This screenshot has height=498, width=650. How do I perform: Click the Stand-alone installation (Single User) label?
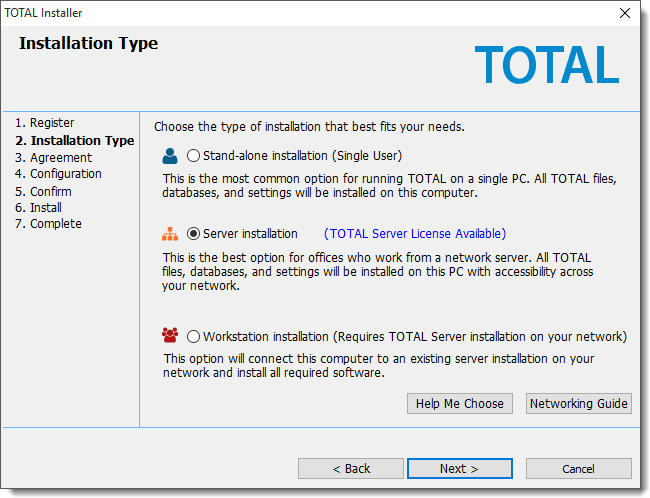(303, 156)
